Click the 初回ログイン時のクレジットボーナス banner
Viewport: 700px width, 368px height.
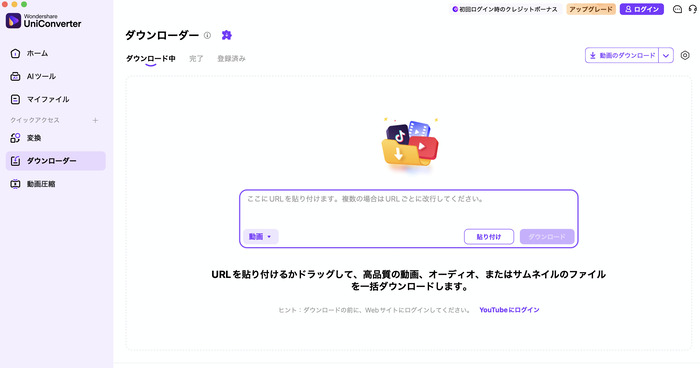505,9
